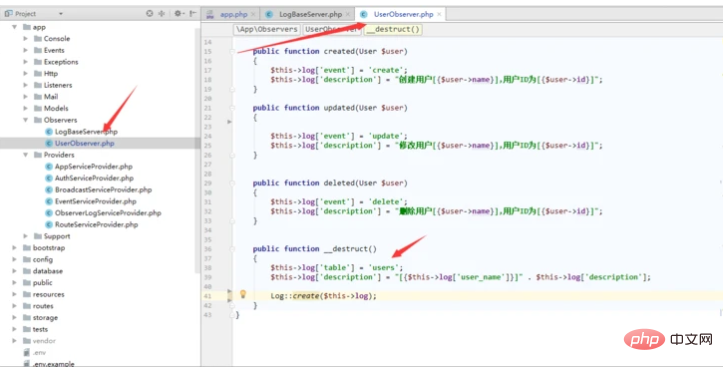This screenshot has width=723, height=372.
Task: Click the updated(User $user) function name
Action: tap(366, 108)
